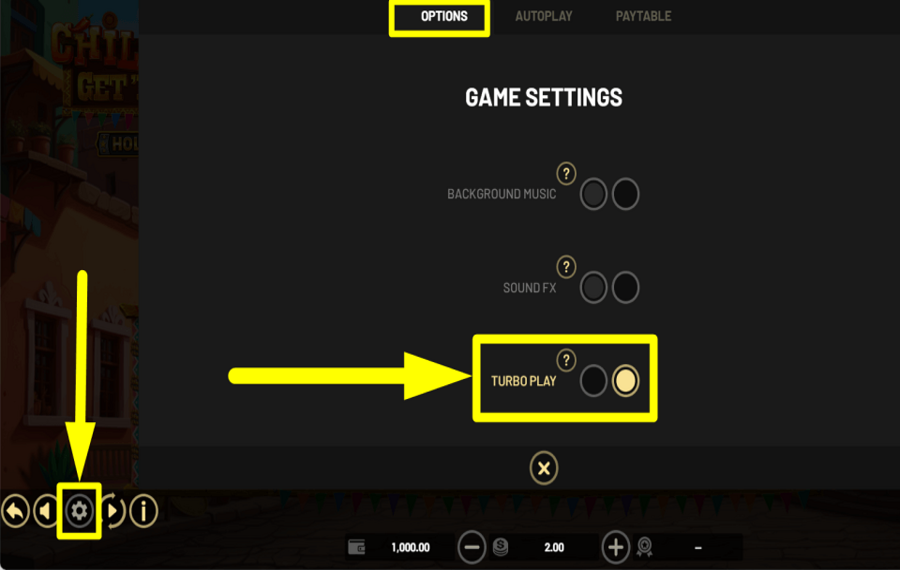The height and width of the screenshot is (570, 900).
Task: Click Background Music help question mark
Action: pyautogui.click(x=566, y=173)
